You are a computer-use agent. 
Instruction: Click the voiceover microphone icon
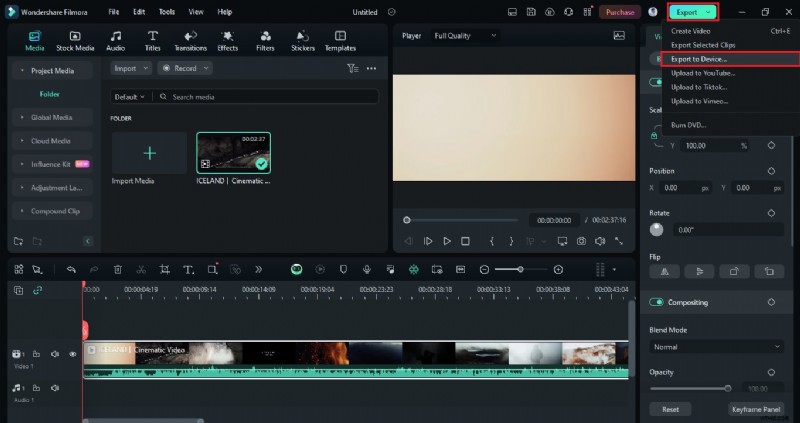click(x=367, y=269)
